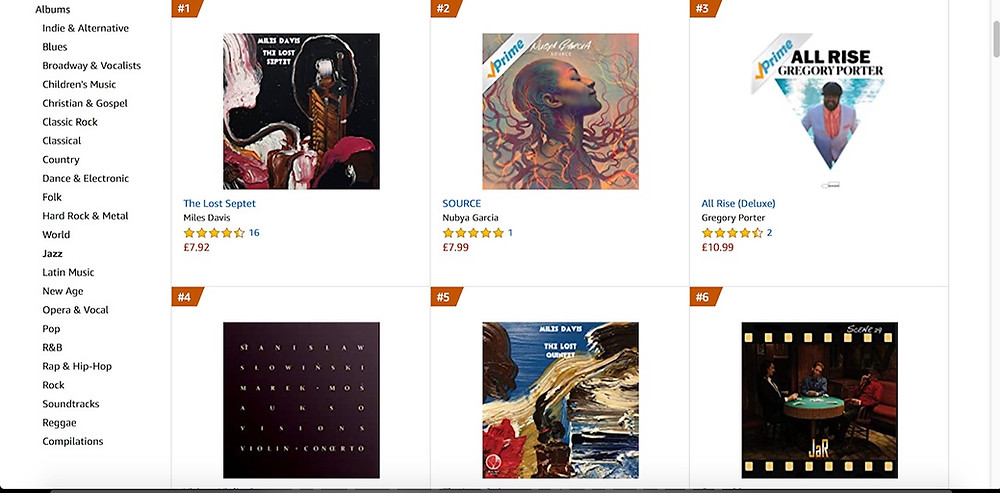Click the #6 rank badge
The width and height of the screenshot is (1000, 493).
pos(705,297)
